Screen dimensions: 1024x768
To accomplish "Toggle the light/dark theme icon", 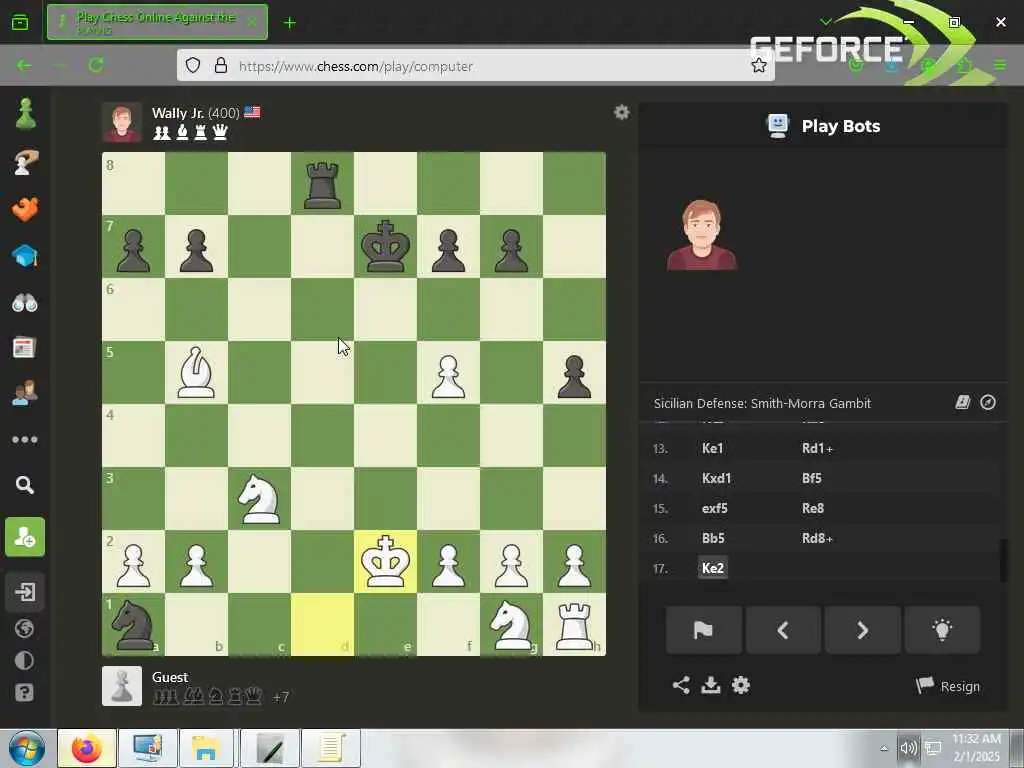I will pos(25,660).
